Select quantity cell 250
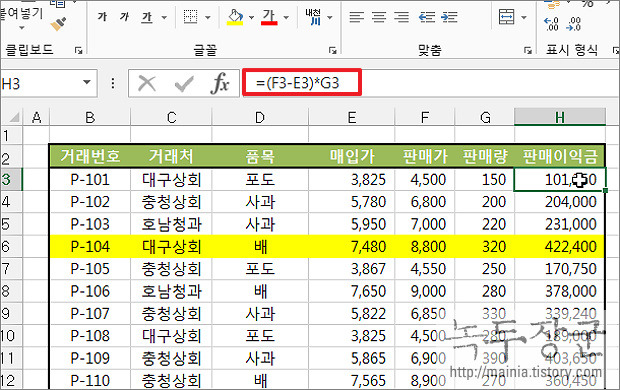Image resolution: width=620 pixels, height=390 pixels. pos(485,269)
